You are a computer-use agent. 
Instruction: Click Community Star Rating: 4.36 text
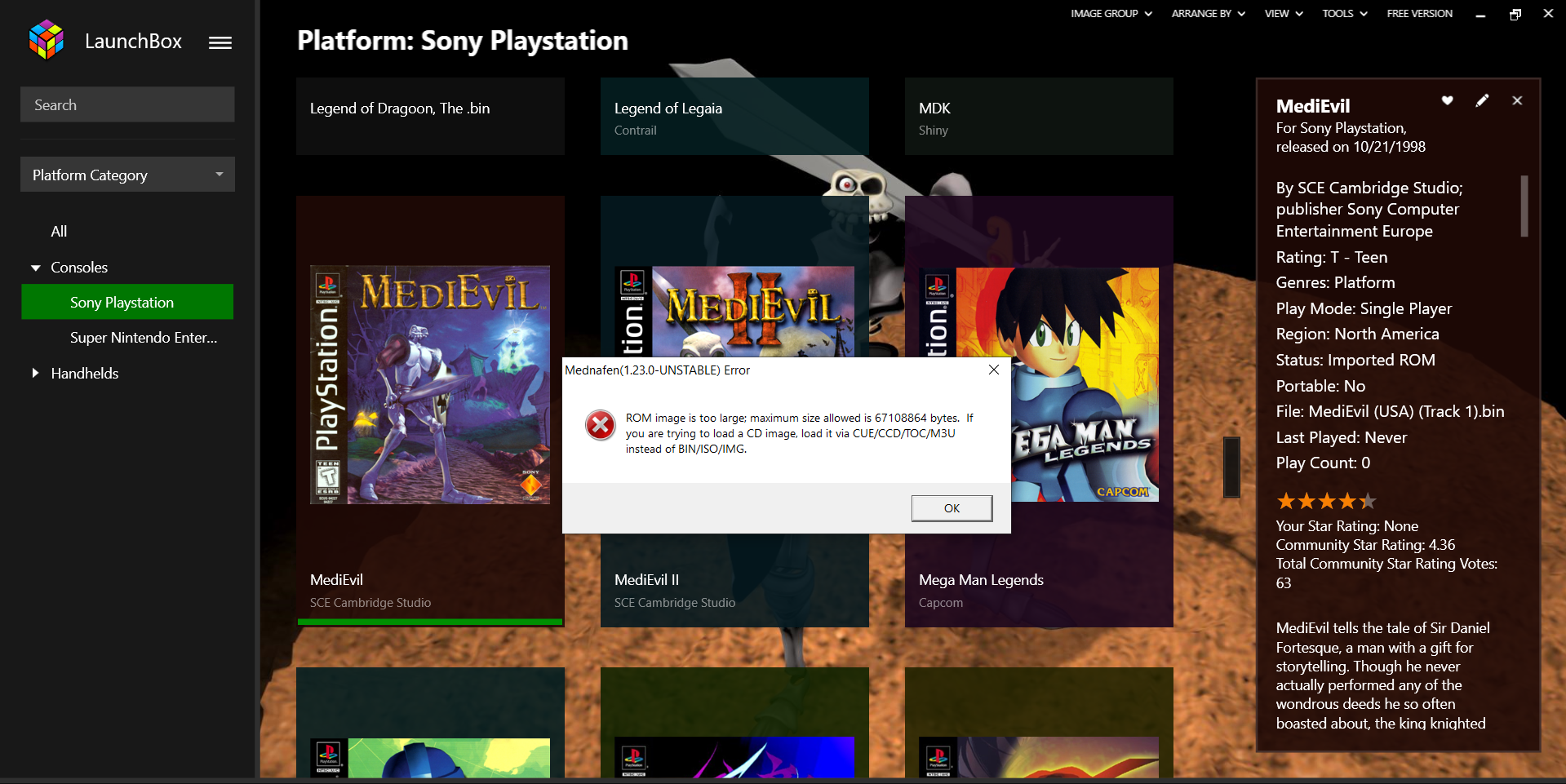point(1365,545)
